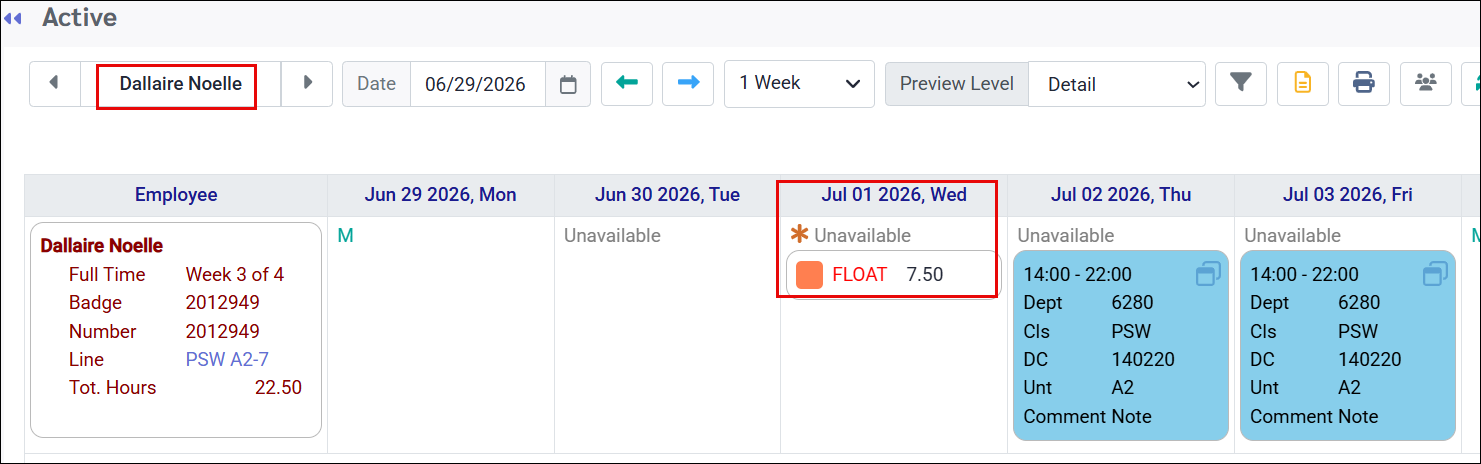Go to next employee arrow
1481x464 pixels.
pyautogui.click(x=308, y=83)
